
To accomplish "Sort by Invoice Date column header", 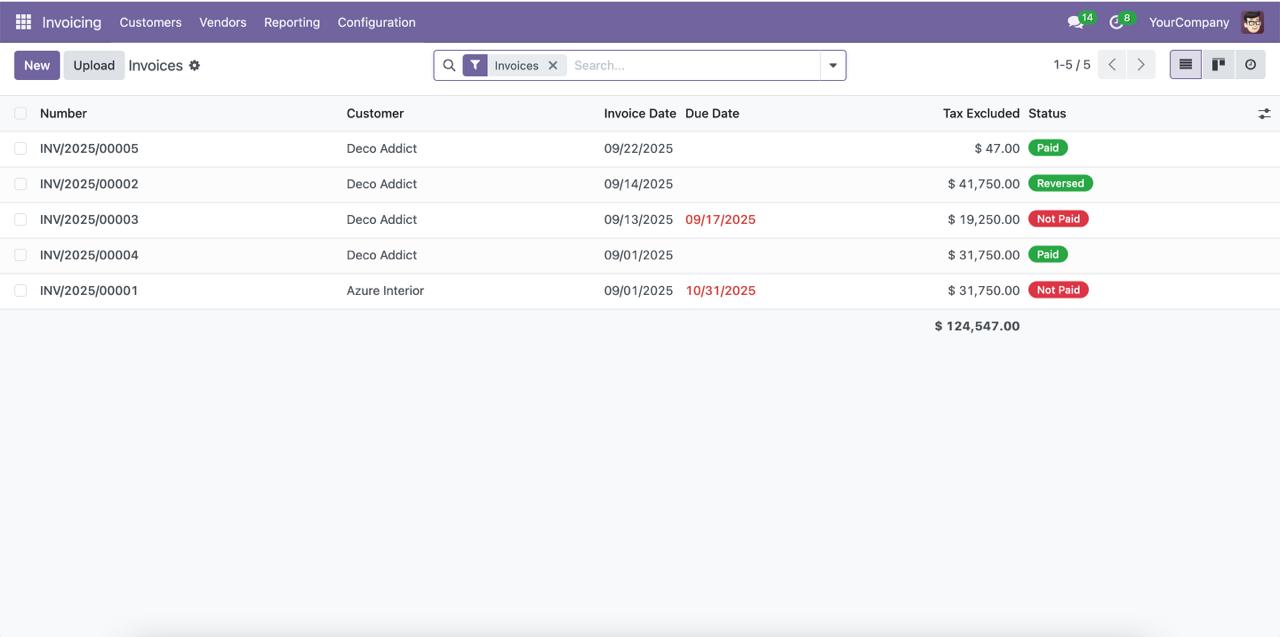I will click(640, 113).
